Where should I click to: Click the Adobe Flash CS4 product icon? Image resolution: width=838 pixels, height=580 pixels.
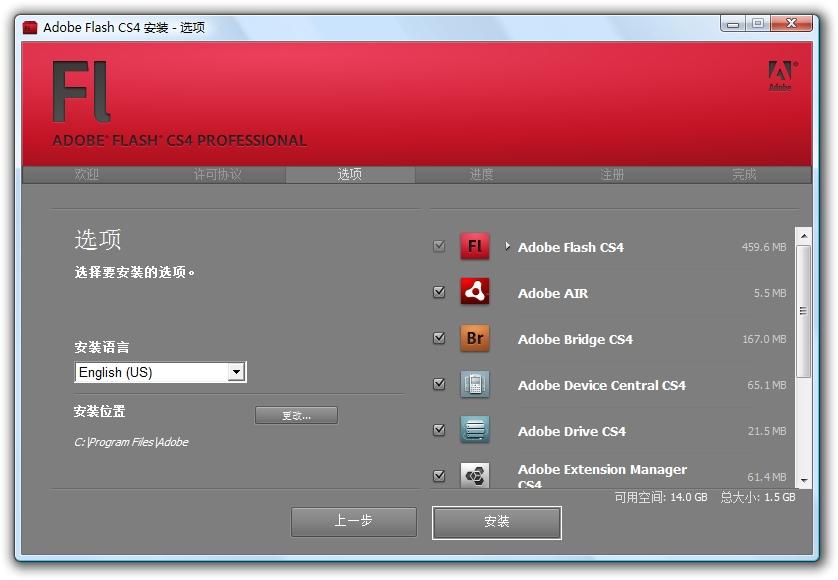[x=475, y=246]
